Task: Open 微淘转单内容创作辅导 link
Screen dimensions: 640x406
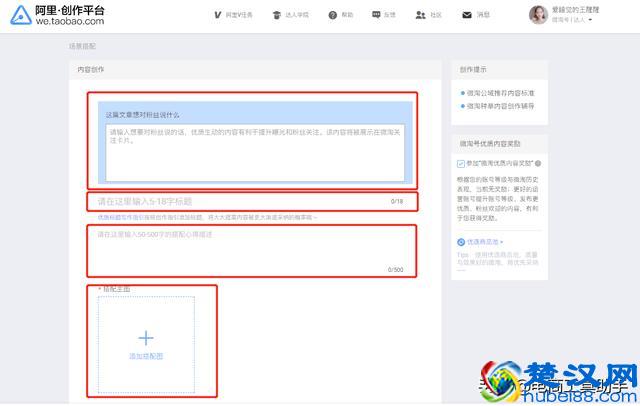Action: point(500,106)
